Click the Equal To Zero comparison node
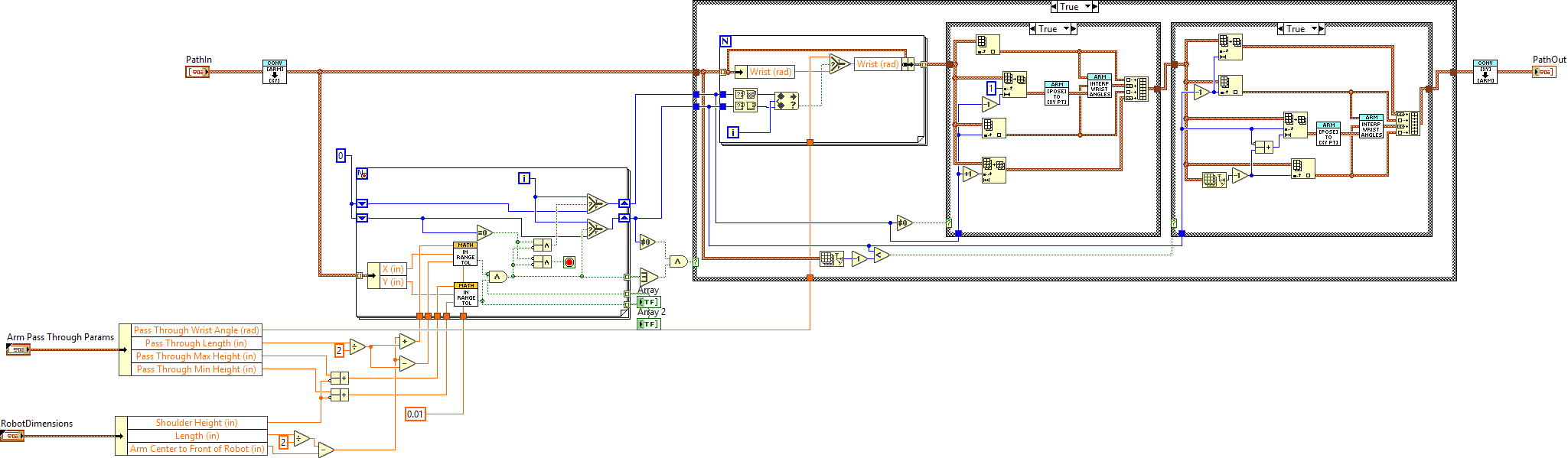The height and width of the screenshot is (458, 1568). (484, 232)
